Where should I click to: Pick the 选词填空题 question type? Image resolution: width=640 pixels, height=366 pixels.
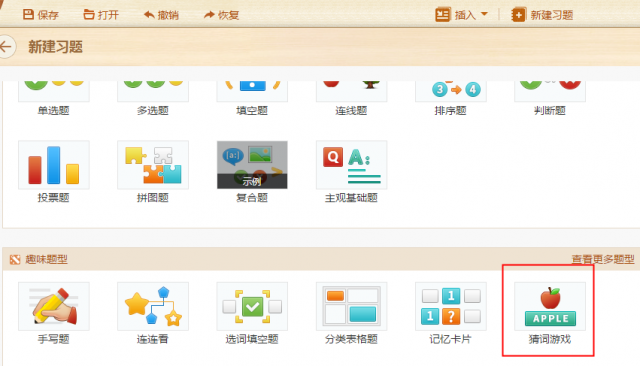pos(252,306)
